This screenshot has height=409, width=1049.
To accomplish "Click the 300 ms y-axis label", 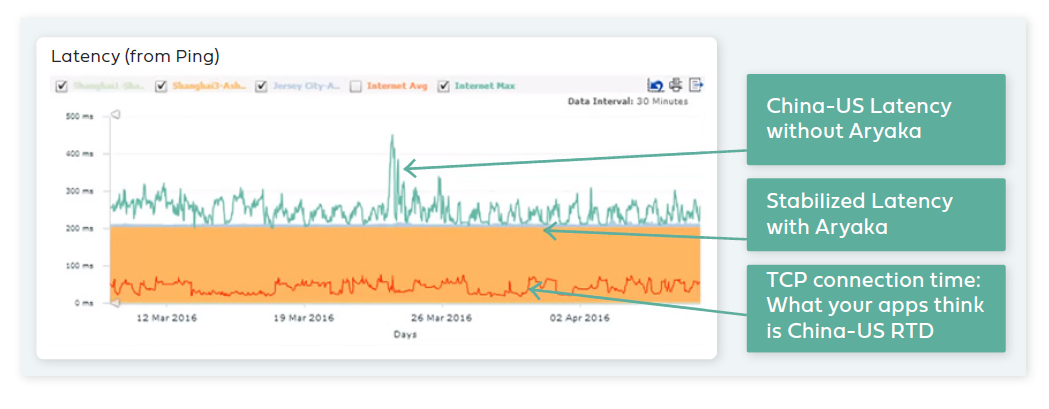I will [79, 191].
